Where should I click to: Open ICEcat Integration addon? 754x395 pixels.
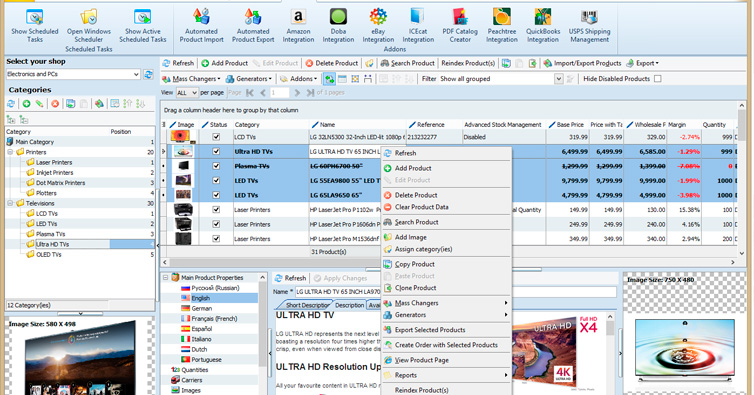pyautogui.click(x=418, y=26)
